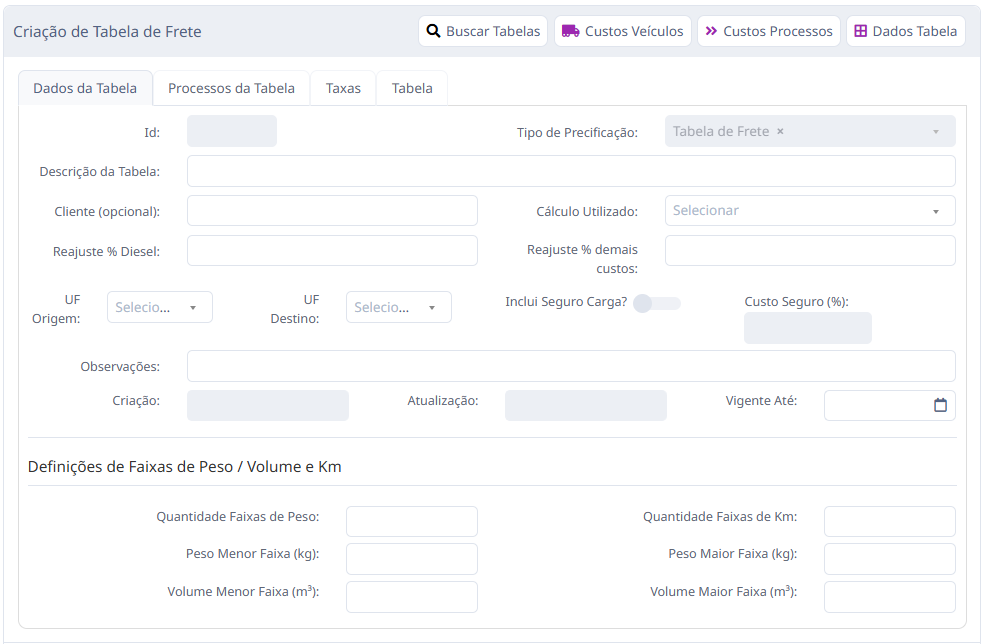Focus the Reajuste % demais custos field
The image size is (982, 644).
click(x=810, y=251)
